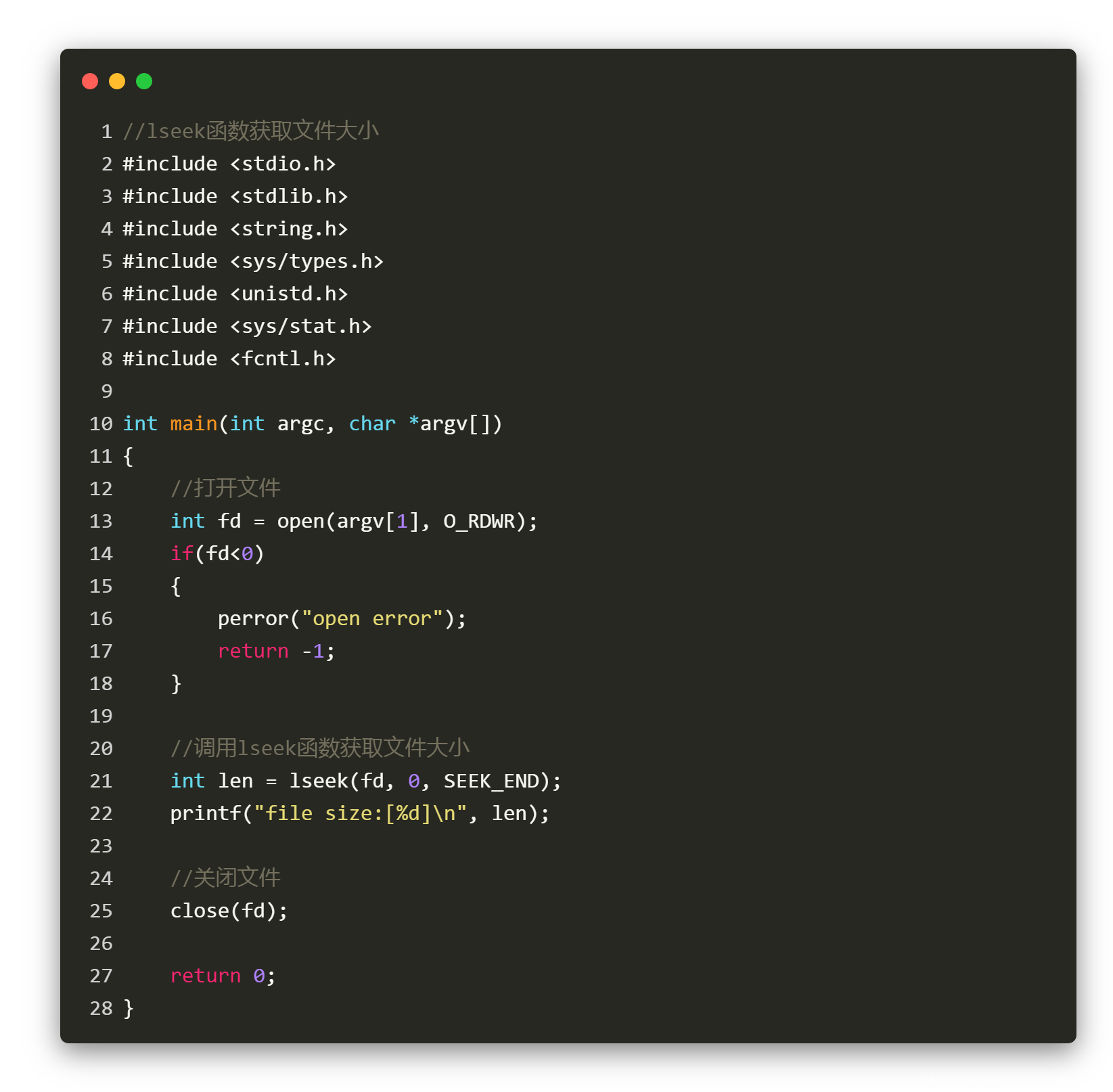The height and width of the screenshot is (1092, 1113).
Task: Click 'close(fd);' statement
Action: 229,911
